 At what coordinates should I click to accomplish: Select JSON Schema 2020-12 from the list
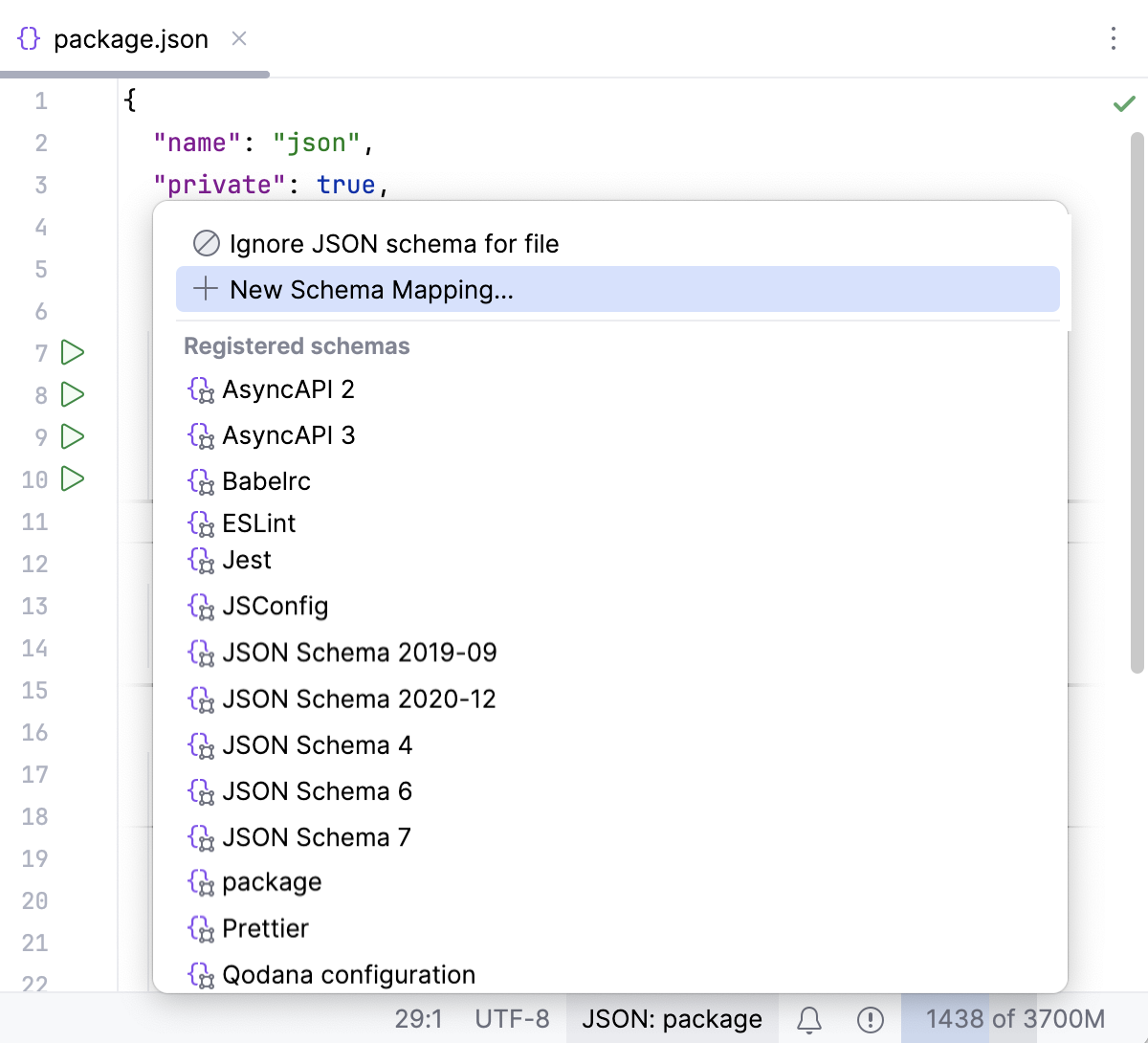pos(359,699)
